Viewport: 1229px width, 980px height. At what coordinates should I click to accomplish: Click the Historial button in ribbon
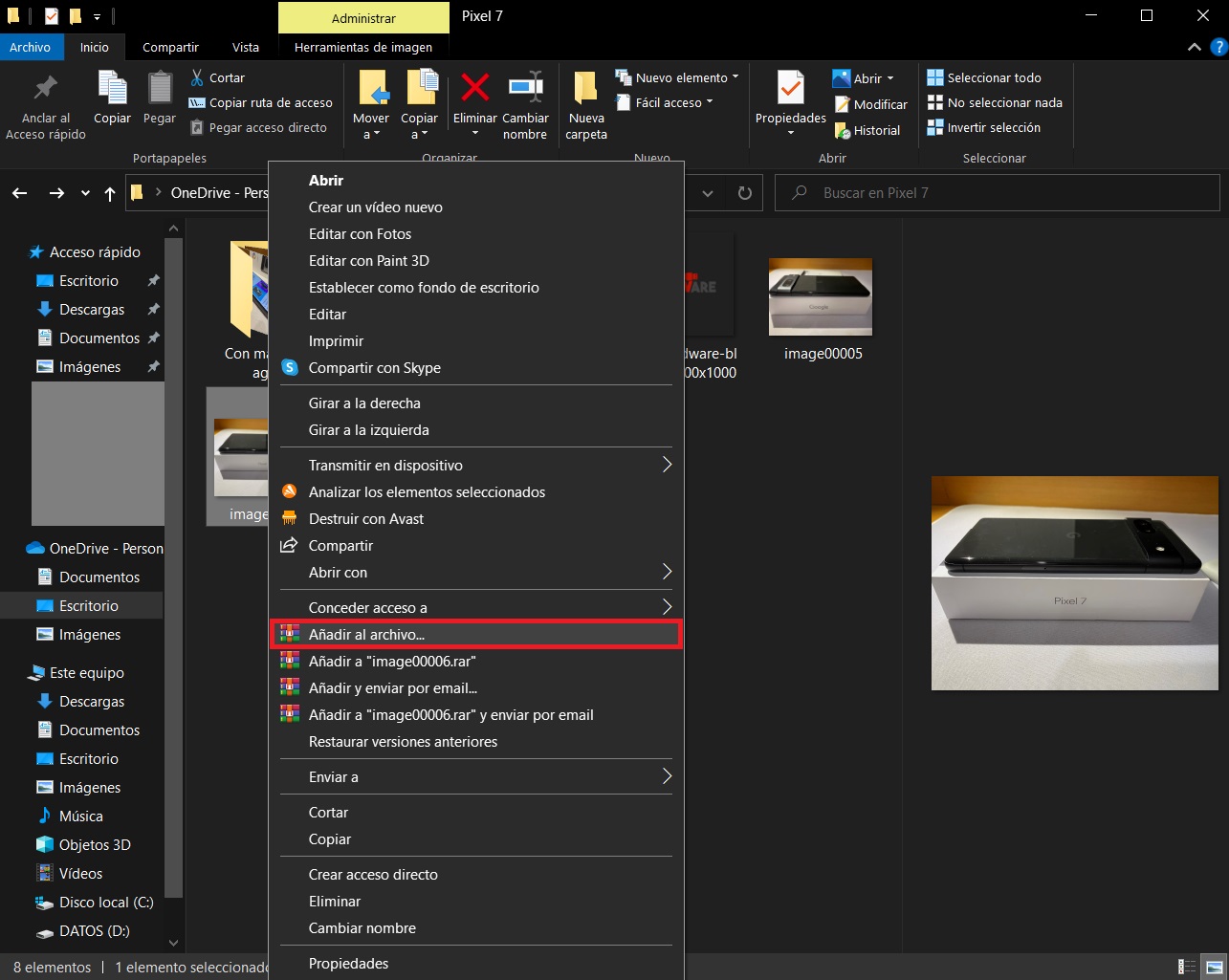(x=867, y=130)
